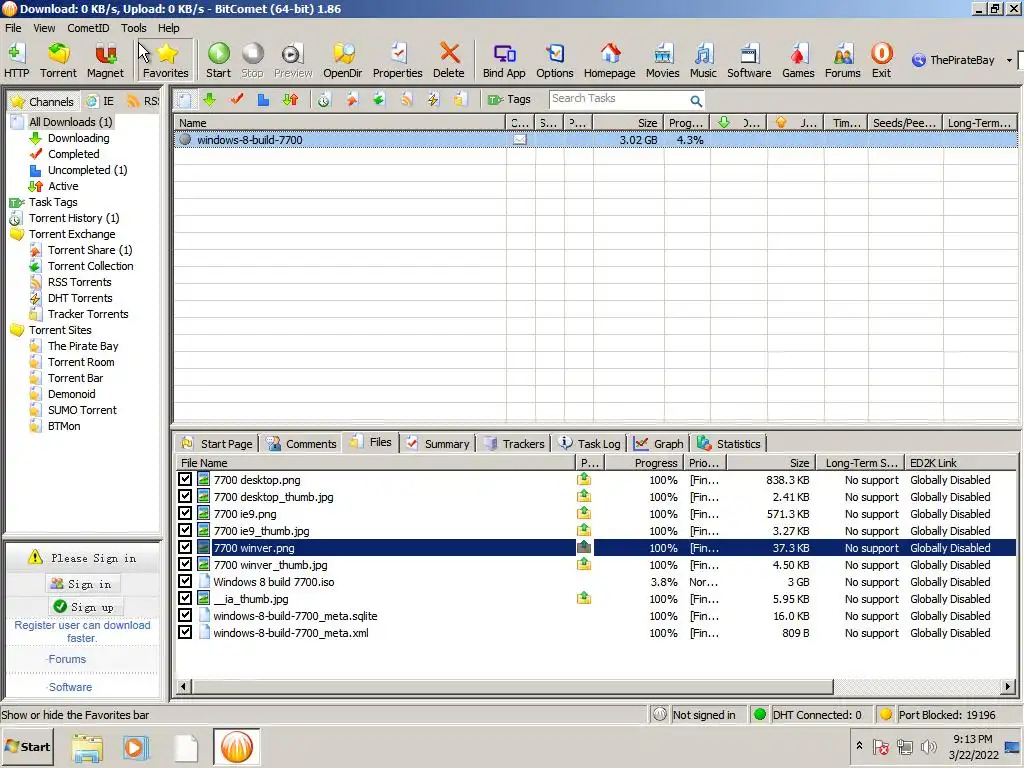Open the View menu
The width and height of the screenshot is (1024, 768).
tap(44, 28)
